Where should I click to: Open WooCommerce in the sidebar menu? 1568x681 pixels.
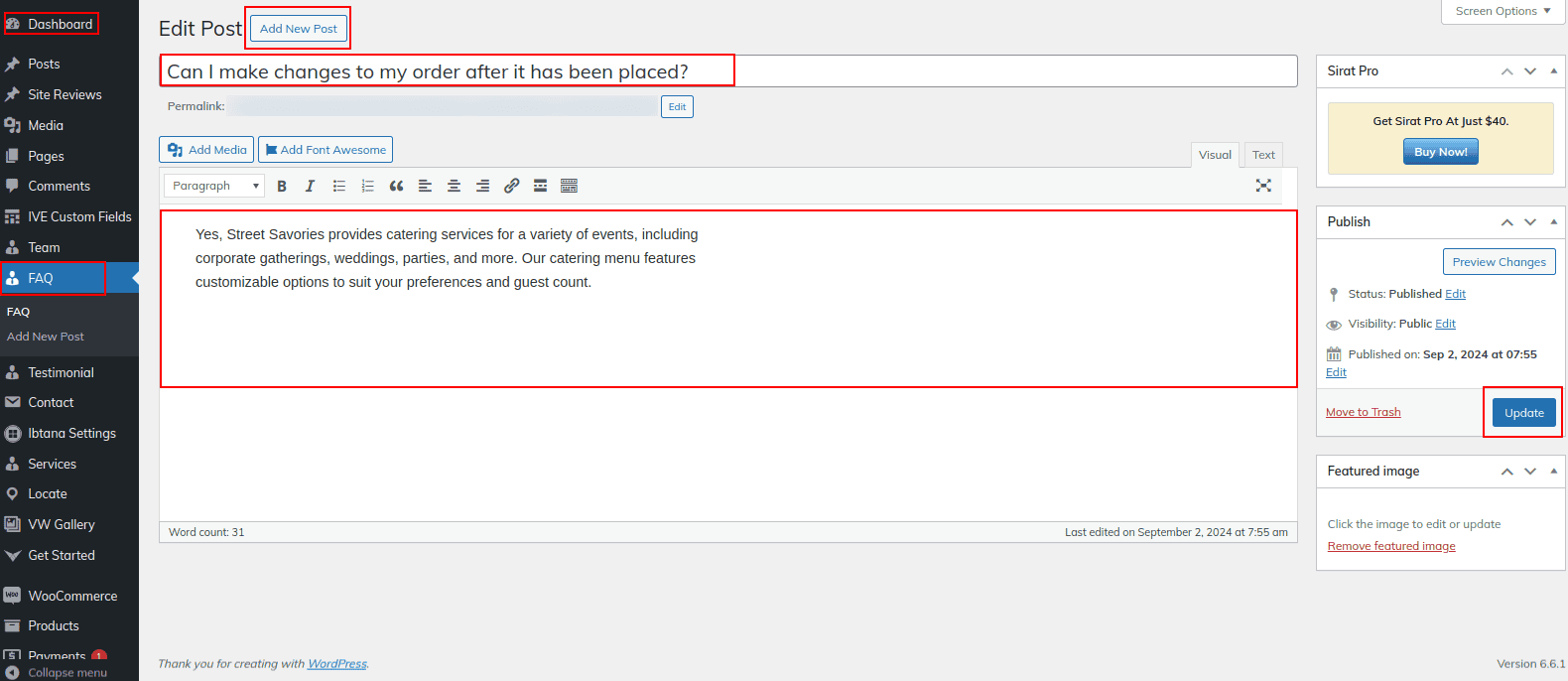click(72, 596)
